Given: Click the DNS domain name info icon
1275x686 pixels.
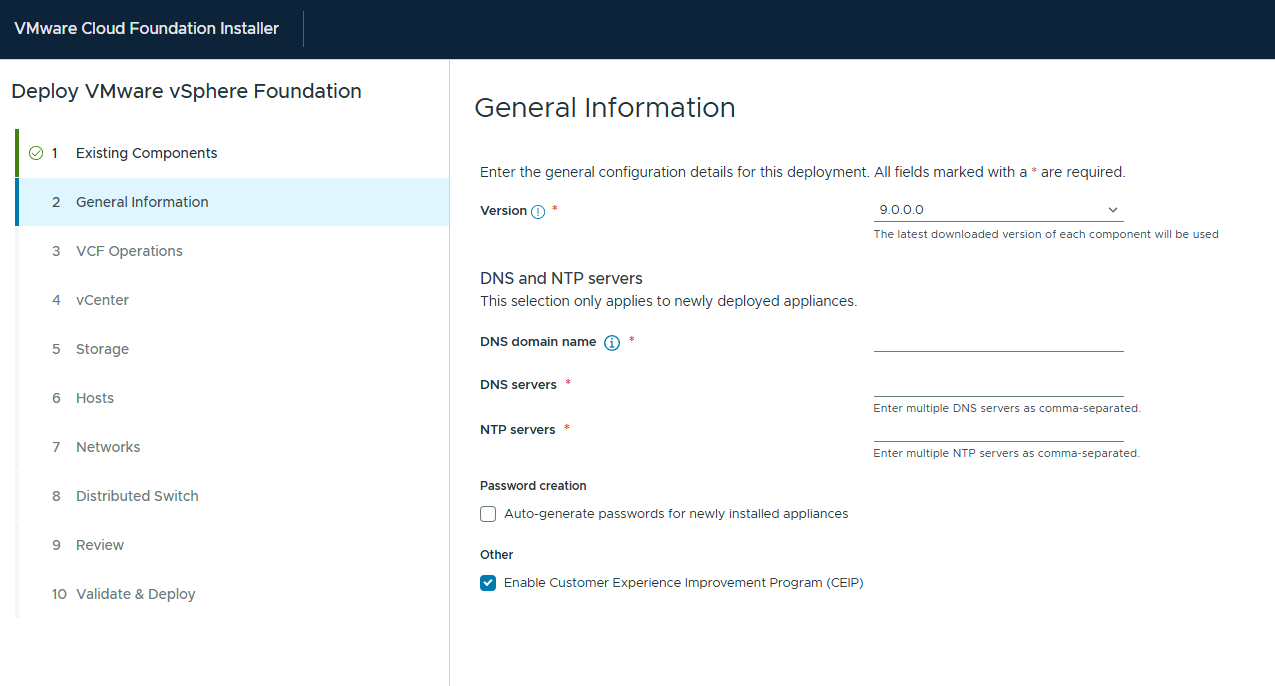Looking at the screenshot, I should [612, 342].
